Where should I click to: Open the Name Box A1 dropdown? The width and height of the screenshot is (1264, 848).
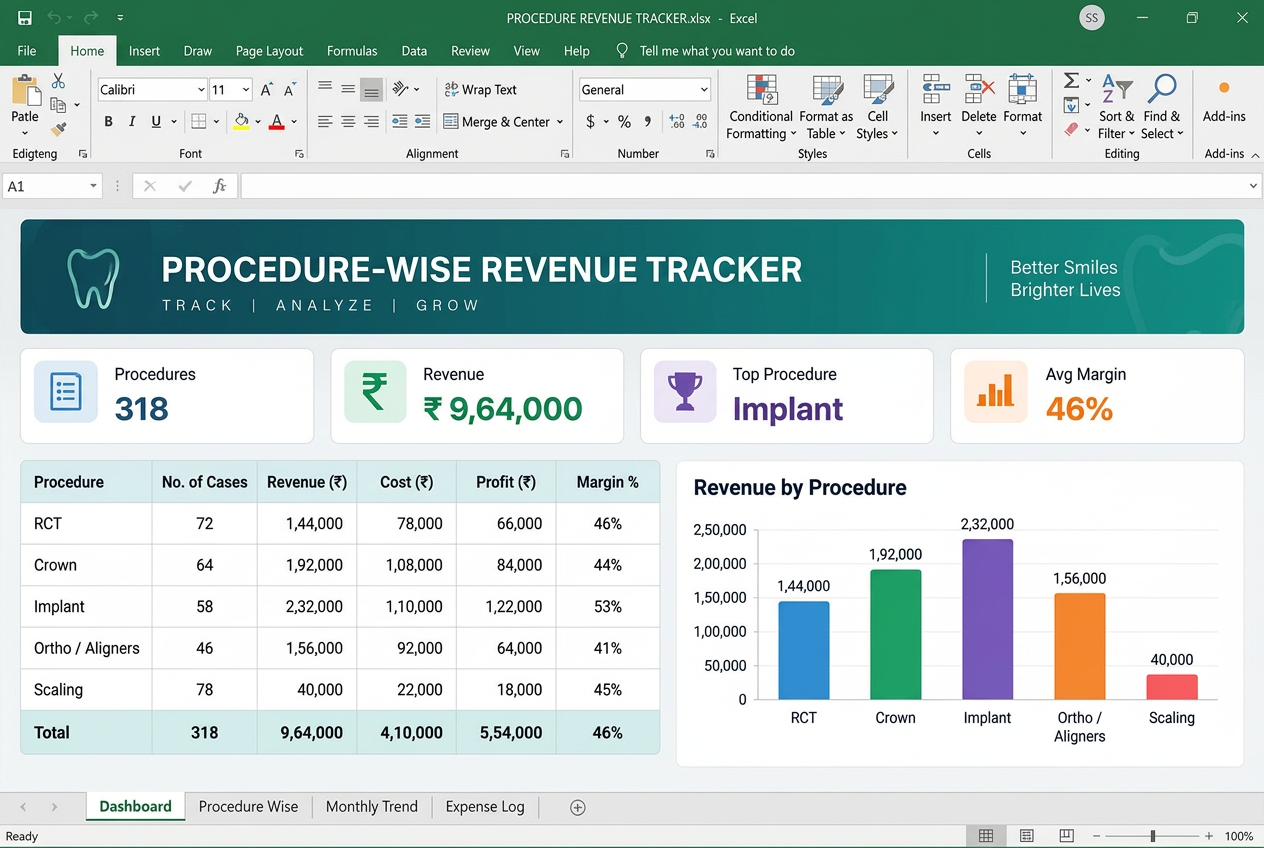click(x=94, y=186)
